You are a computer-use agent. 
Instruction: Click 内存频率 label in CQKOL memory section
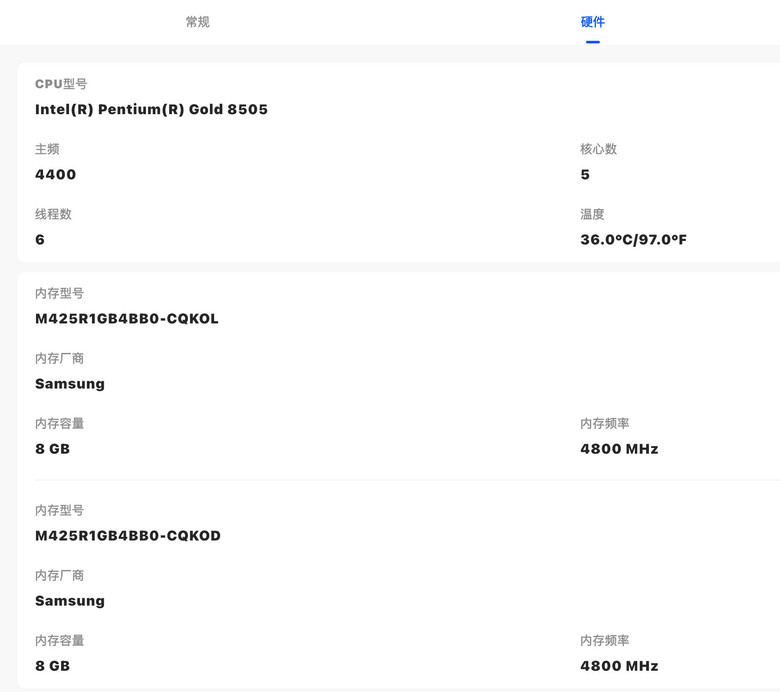coord(604,423)
